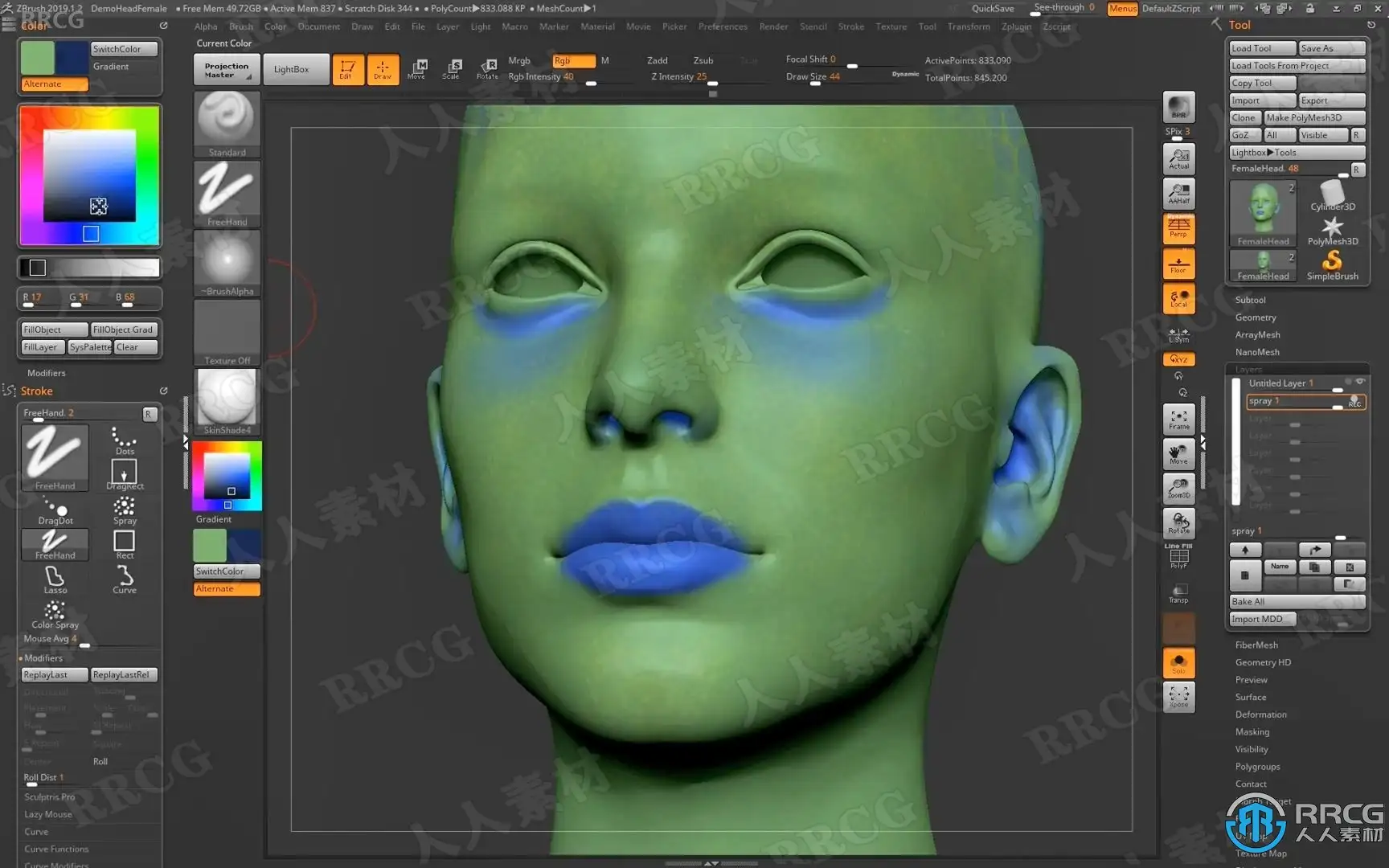Image resolution: width=1389 pixels, height=868 pixels.
Task: Select the Lasso stroke type
Action: pos(55,579)
